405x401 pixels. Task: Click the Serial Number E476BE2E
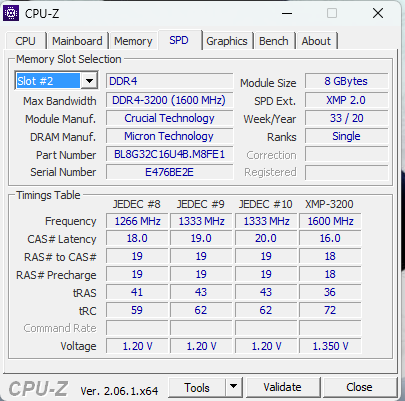click(169, 172)
